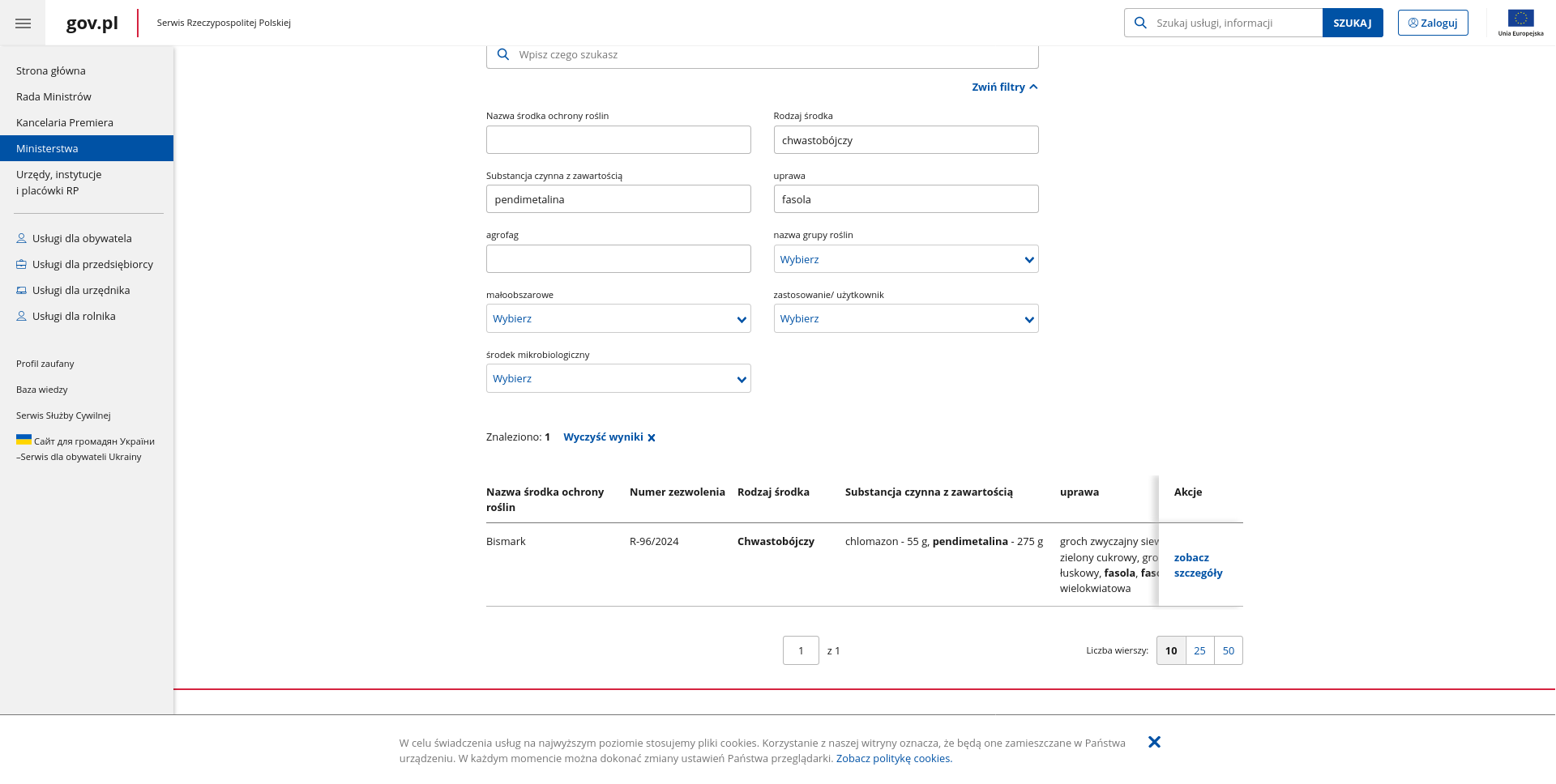1556x784 pixels.
Task: Set rows per page to 50
Action: point(1228,651)
